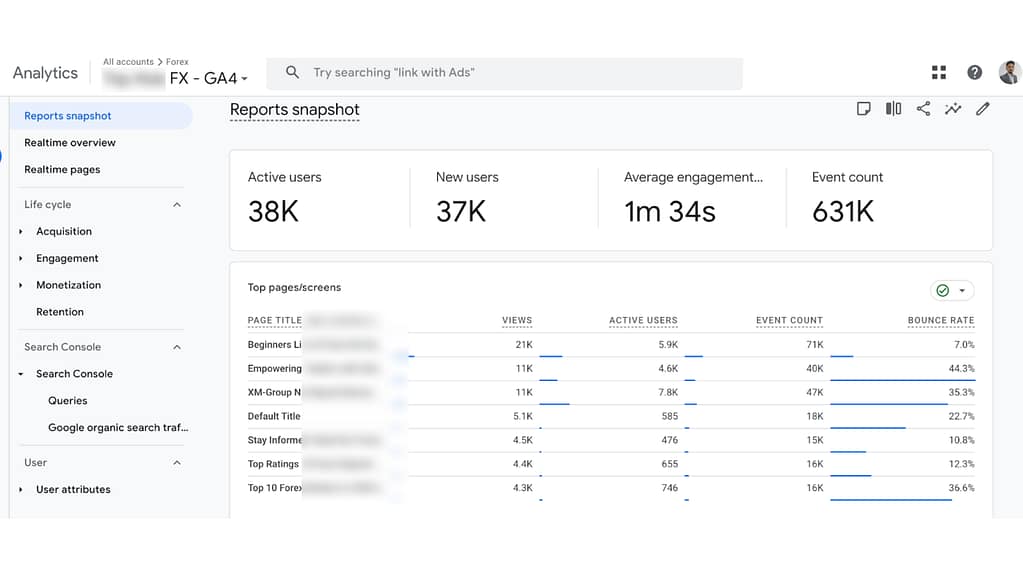Collapse the Life cycle section
Viewport: 1023px width, 576px height.
click(177, 205)
